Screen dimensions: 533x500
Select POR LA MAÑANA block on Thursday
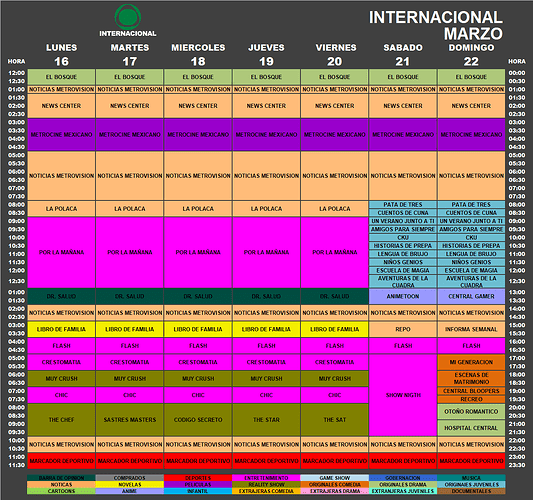point(266,252)
